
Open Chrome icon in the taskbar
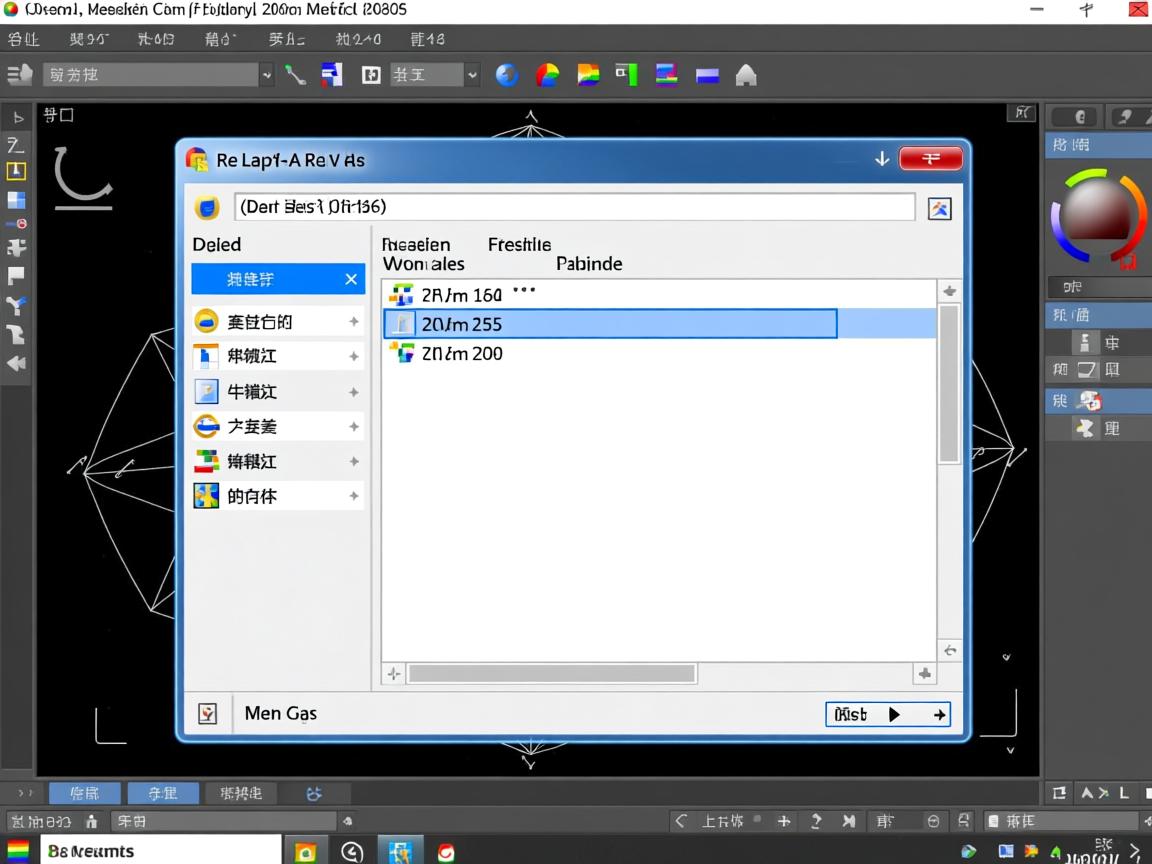[x=445, y=852]
